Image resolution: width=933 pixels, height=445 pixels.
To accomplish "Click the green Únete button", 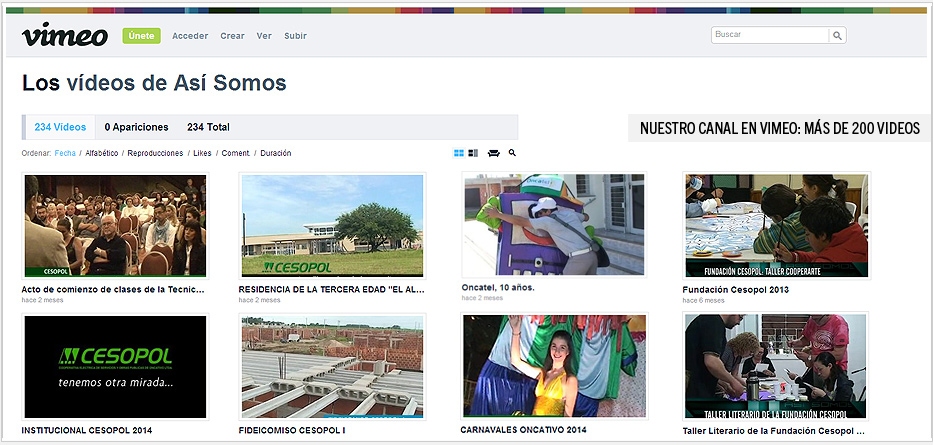I will 142,36.
